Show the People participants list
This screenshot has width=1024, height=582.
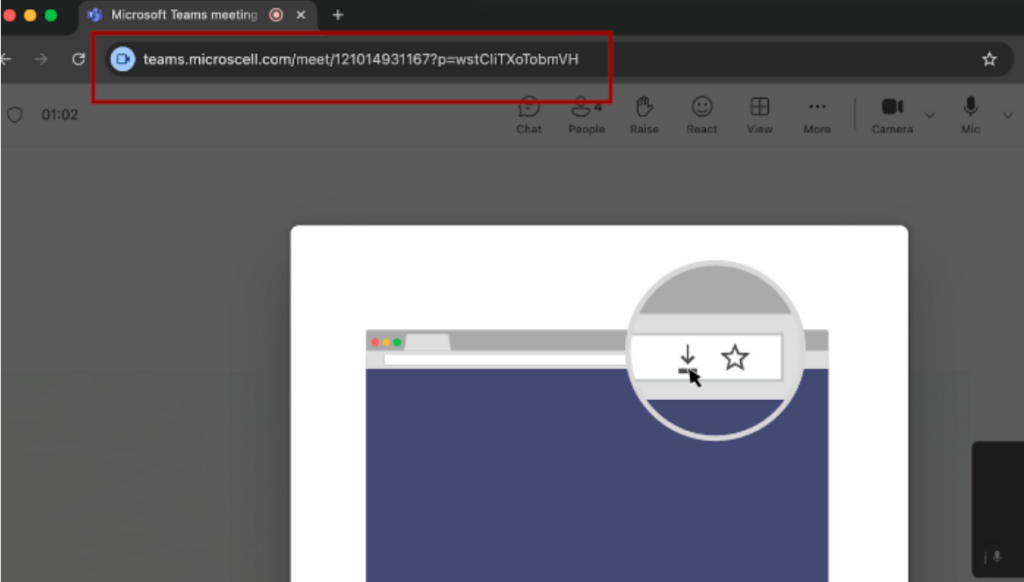586,116
